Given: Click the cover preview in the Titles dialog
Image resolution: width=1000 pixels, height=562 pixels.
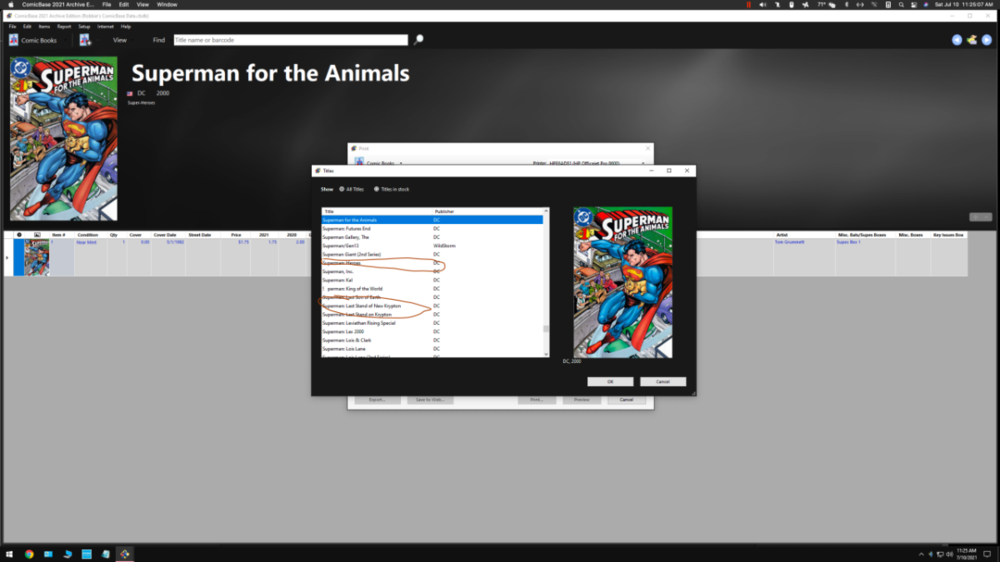Looking at the screenshot, I should click(x=622, y=282).
